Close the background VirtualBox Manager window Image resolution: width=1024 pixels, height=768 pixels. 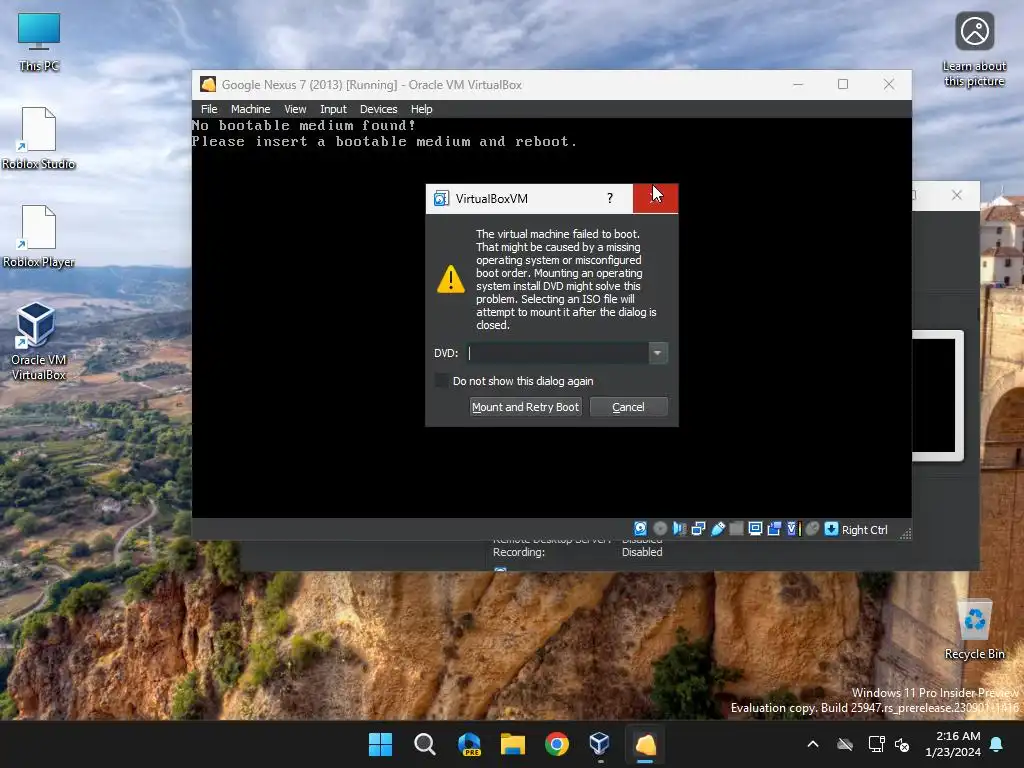click(x=957, y=195)
